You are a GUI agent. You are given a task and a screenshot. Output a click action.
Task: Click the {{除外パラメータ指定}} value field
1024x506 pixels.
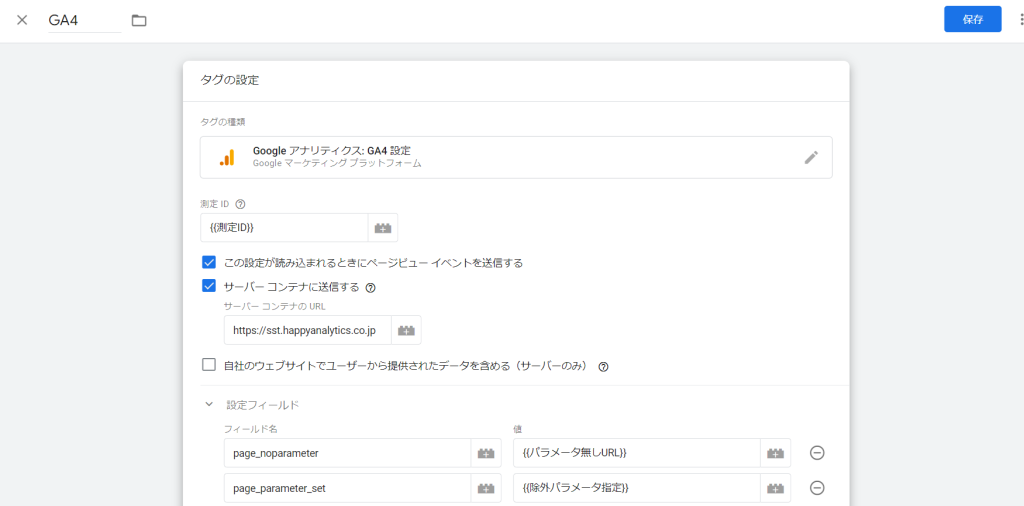tap(637, 488)
